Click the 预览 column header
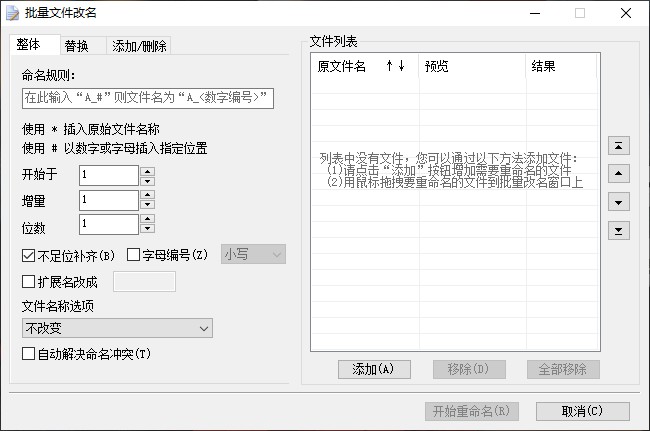This screenshot has width=650, height=431. 472,66
